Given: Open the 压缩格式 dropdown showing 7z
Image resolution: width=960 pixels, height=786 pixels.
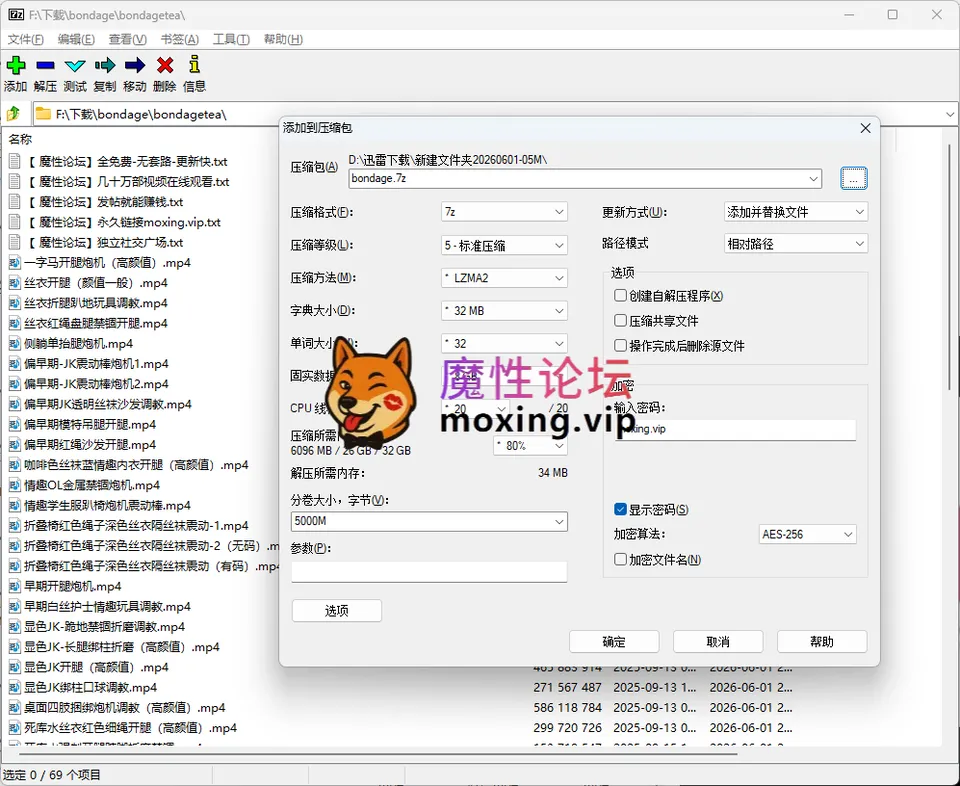Looking at the screenshot, I should tap(504, 212).
